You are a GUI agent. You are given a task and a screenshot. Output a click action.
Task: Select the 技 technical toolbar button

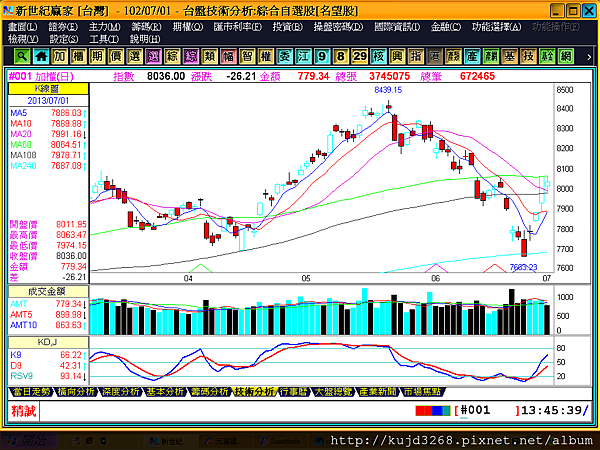click(528, 56)
